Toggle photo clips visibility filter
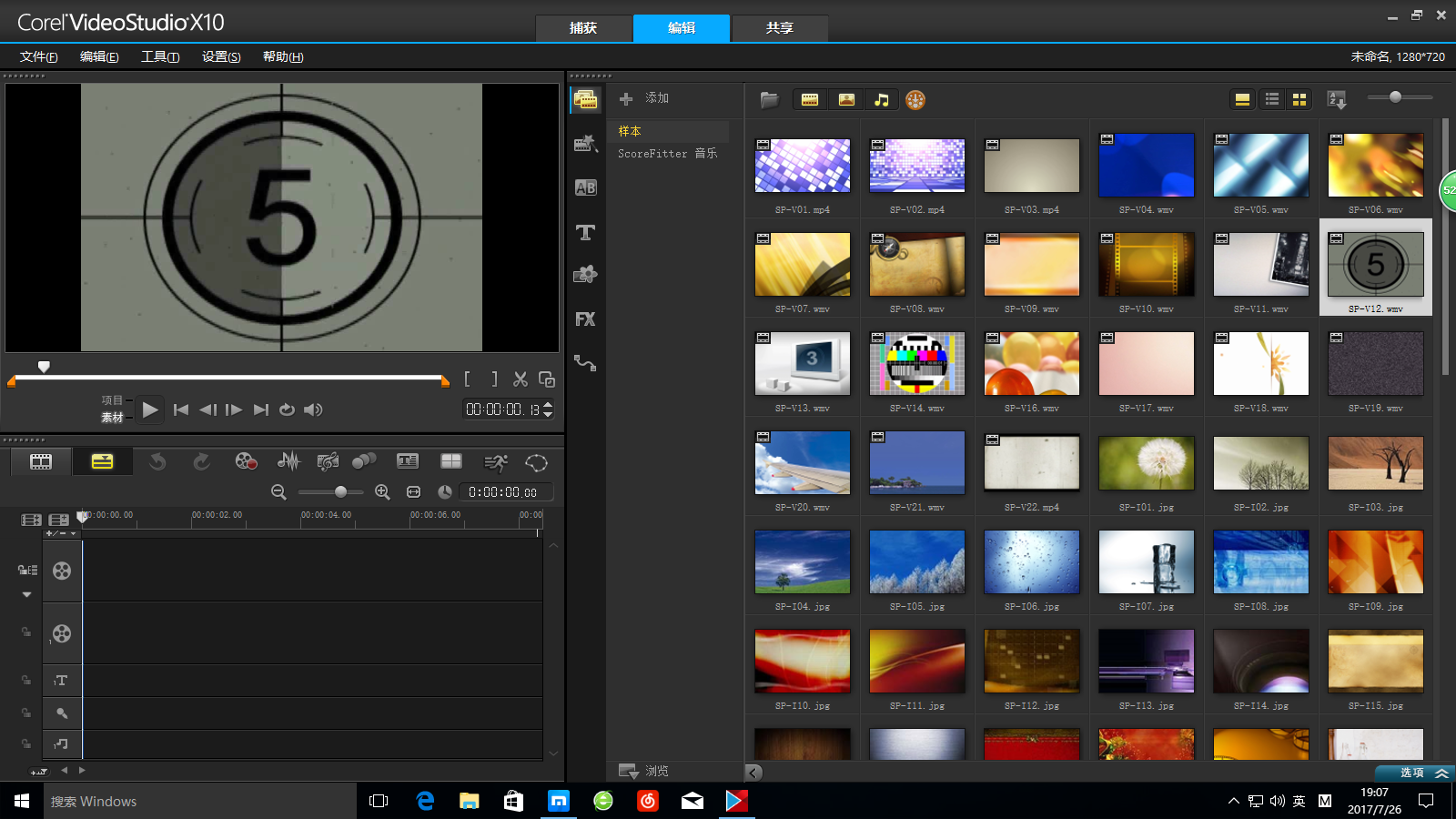 846,100
